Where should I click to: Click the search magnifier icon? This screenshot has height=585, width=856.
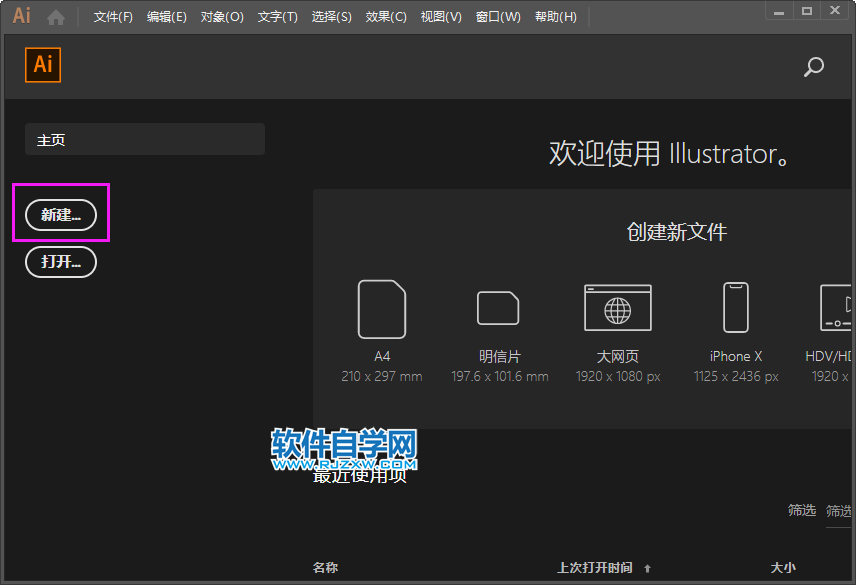(812, 66)
